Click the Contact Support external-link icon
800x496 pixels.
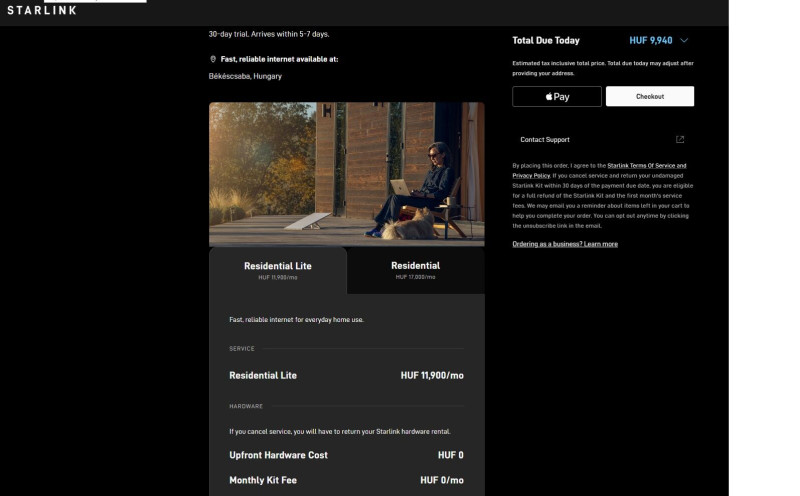[680, 139]
